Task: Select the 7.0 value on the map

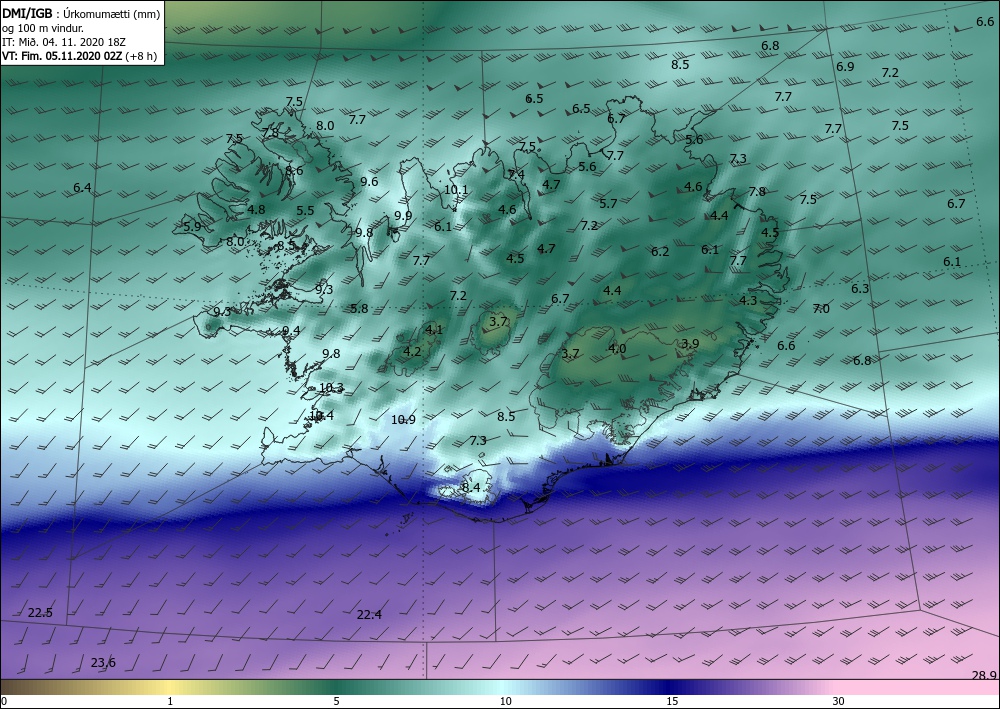Action: point(821,309)
